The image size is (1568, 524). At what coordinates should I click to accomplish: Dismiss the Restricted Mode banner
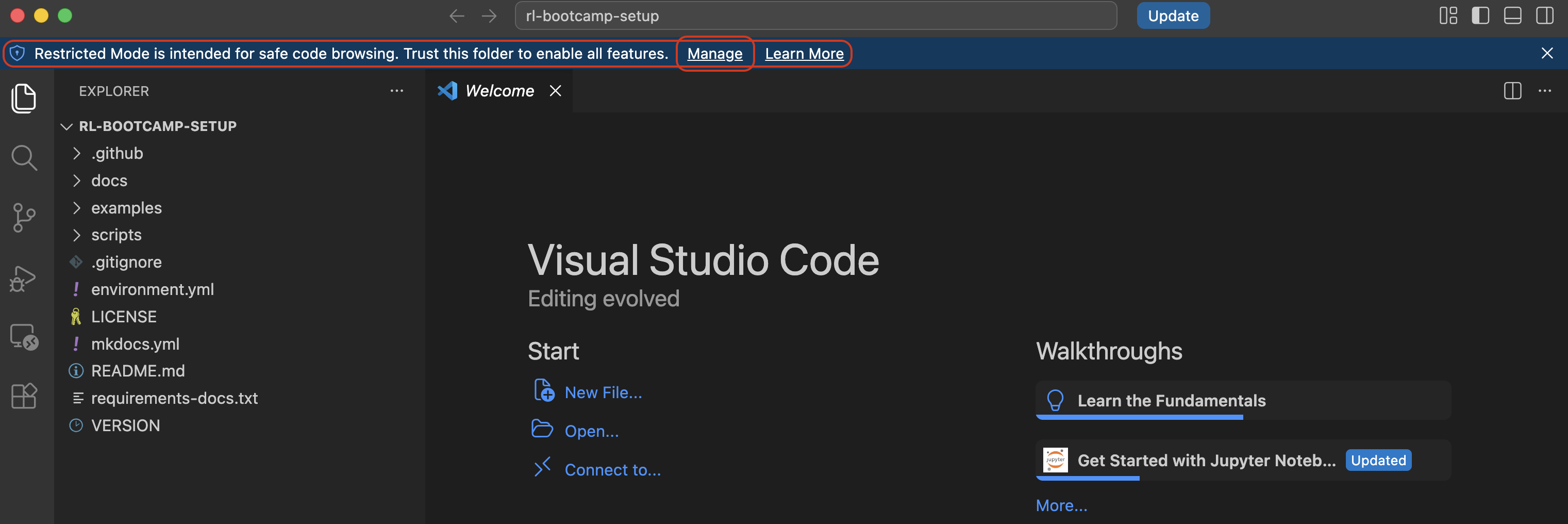tap(1547, 54)
